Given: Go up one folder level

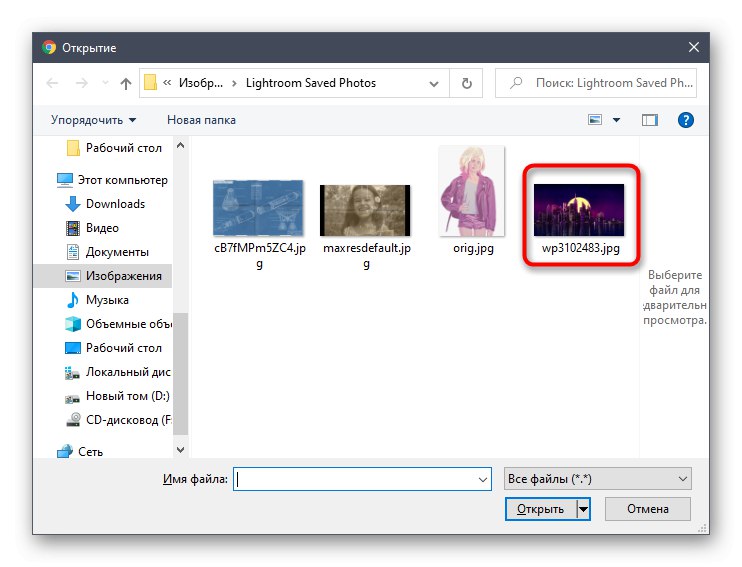Looking at the screenshot, I should (125, 83).
